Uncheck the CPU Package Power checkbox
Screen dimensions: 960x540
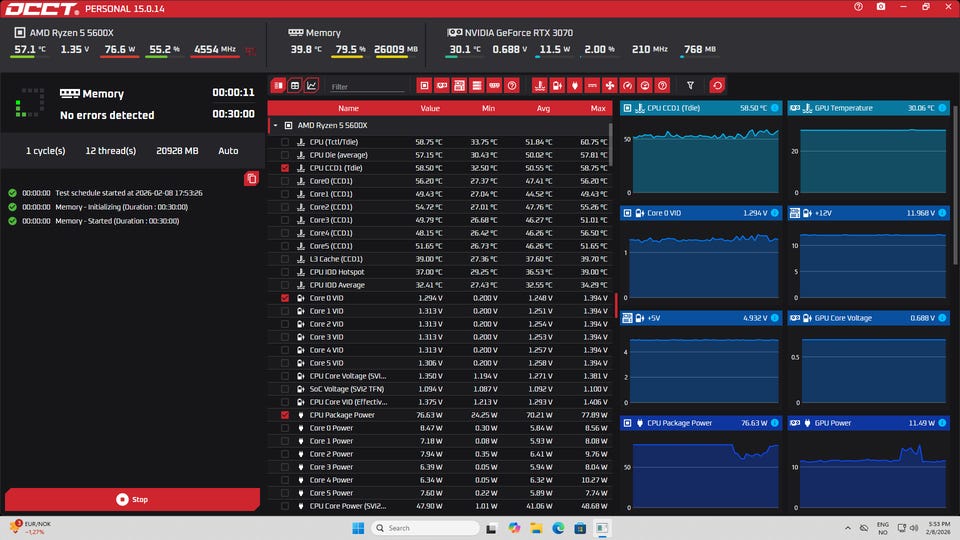coord(285,415)
